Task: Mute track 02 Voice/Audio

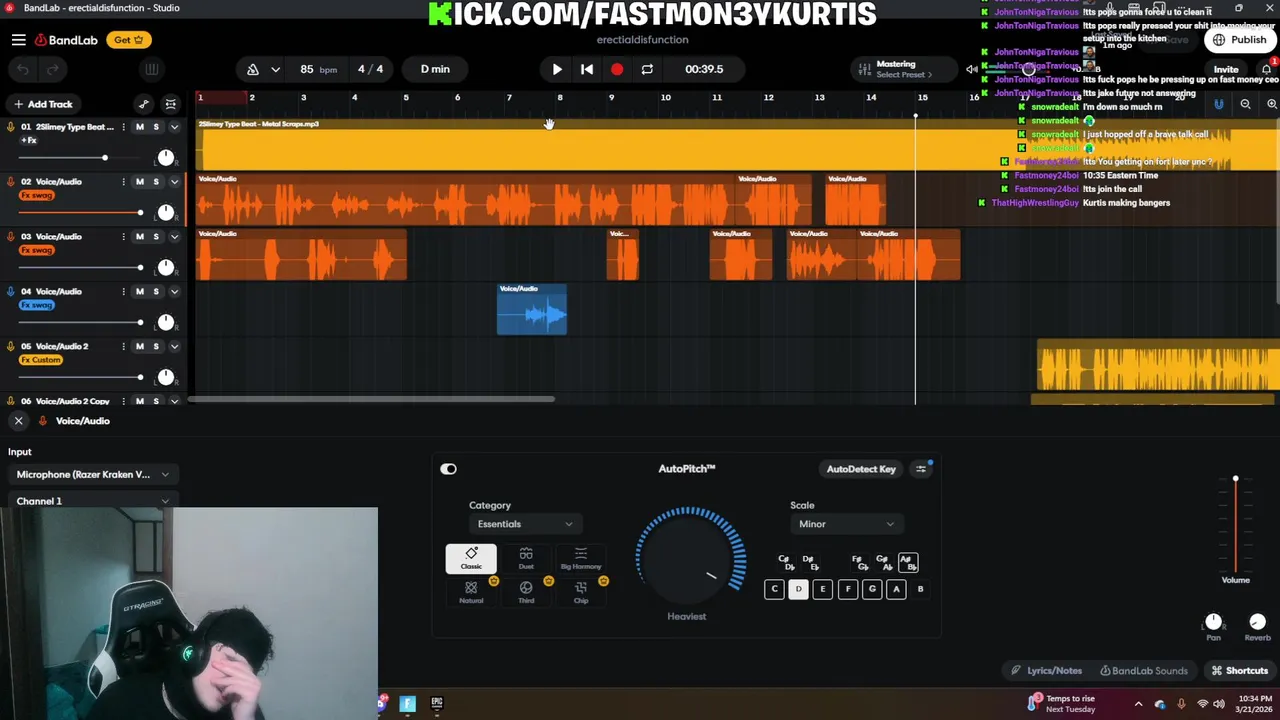Action: pos(140,182)
